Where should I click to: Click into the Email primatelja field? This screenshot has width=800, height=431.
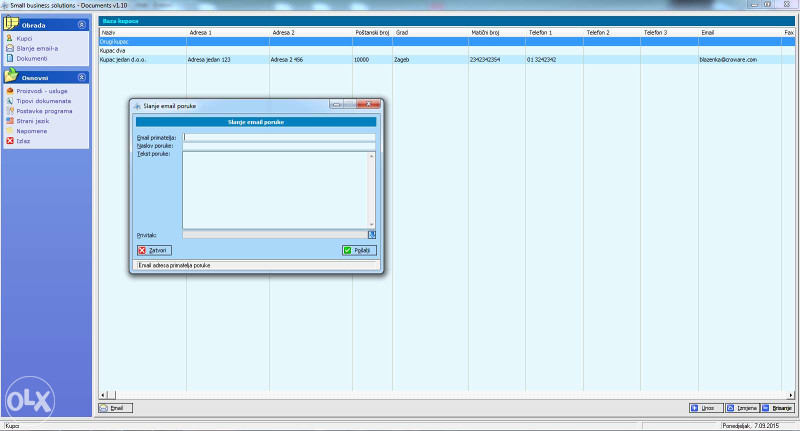(279, 137)
